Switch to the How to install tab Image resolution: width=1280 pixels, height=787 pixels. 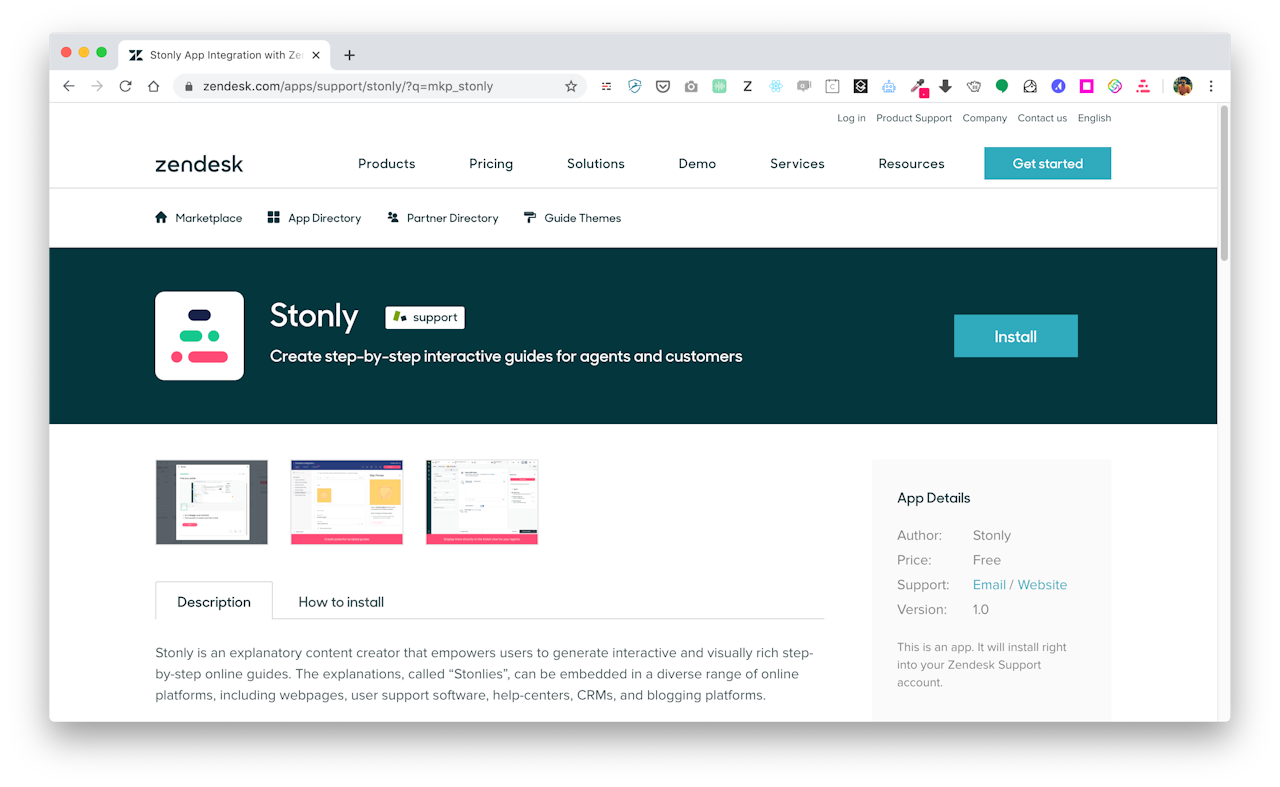click(341, 601)
